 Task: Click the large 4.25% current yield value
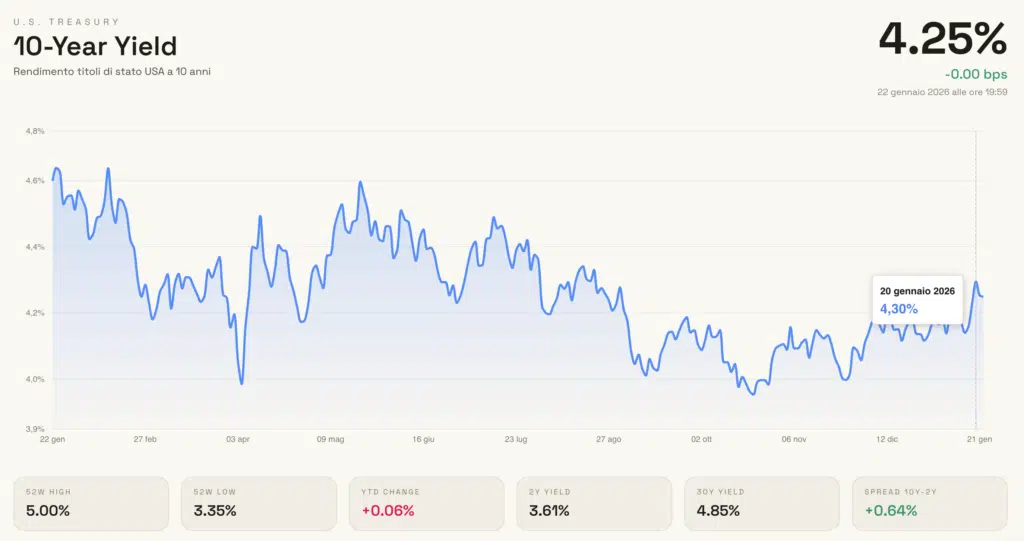pyautogui.click(x=942, y=40)
